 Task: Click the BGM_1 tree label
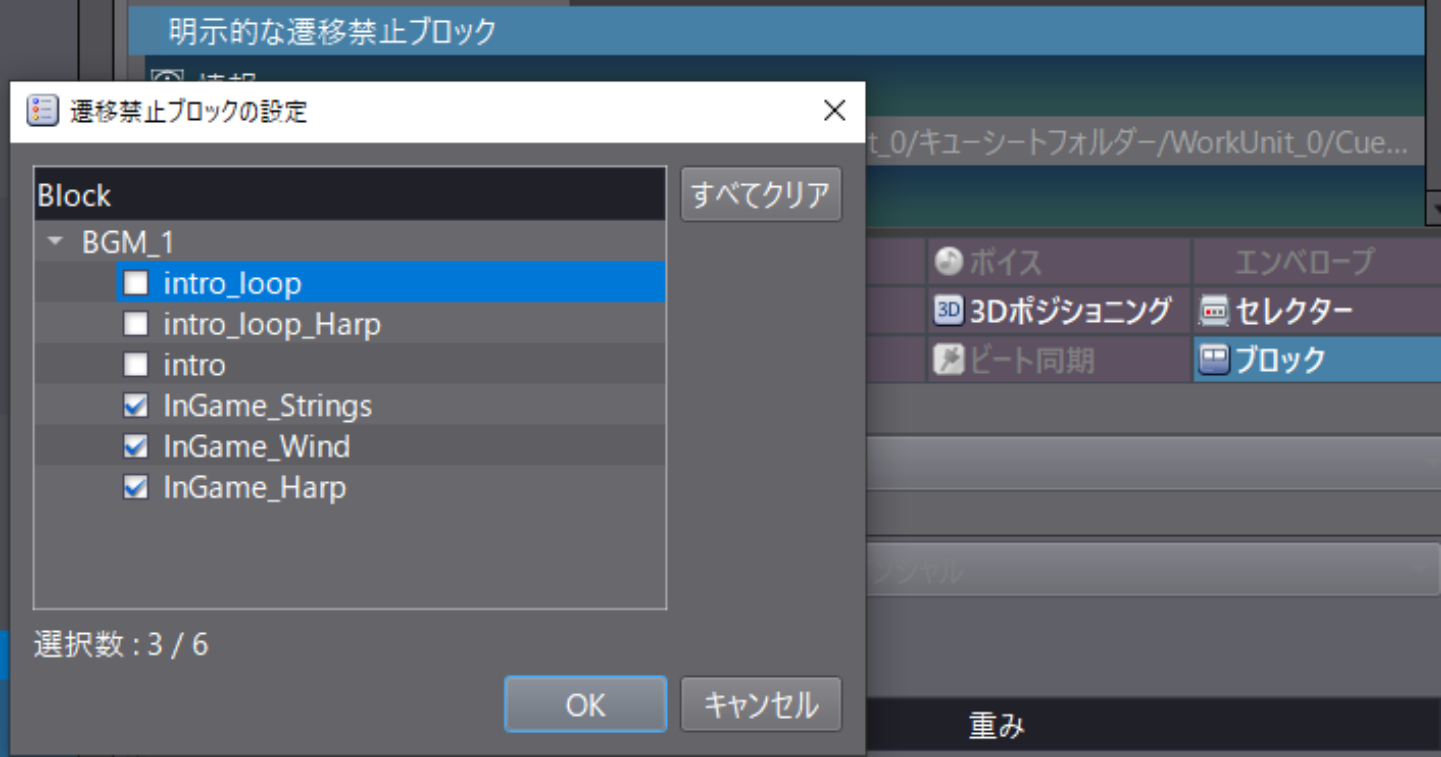pos(128,243)
